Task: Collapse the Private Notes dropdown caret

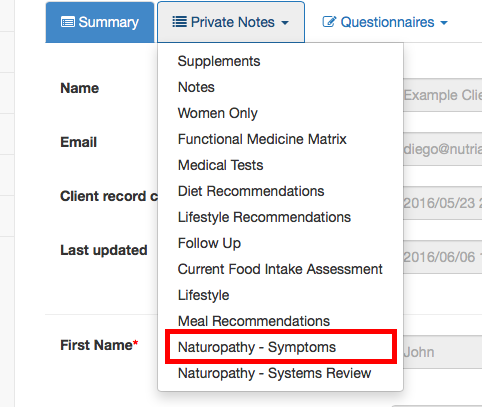Action: click(x=285, y=23)
